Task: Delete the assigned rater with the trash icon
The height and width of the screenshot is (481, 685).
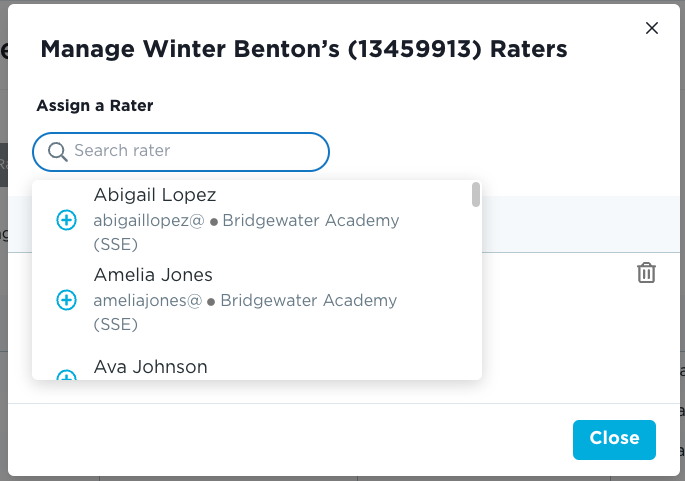Action: (x=647, y=272)
